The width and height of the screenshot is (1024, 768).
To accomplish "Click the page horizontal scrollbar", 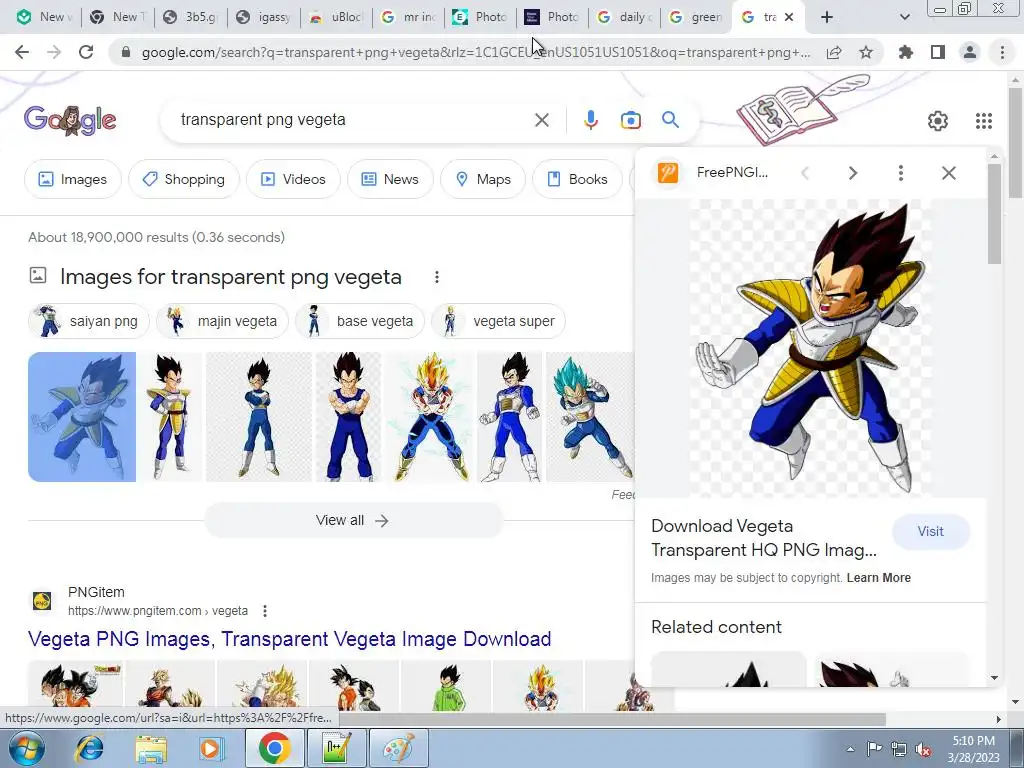I will click(x=612, y=719).
